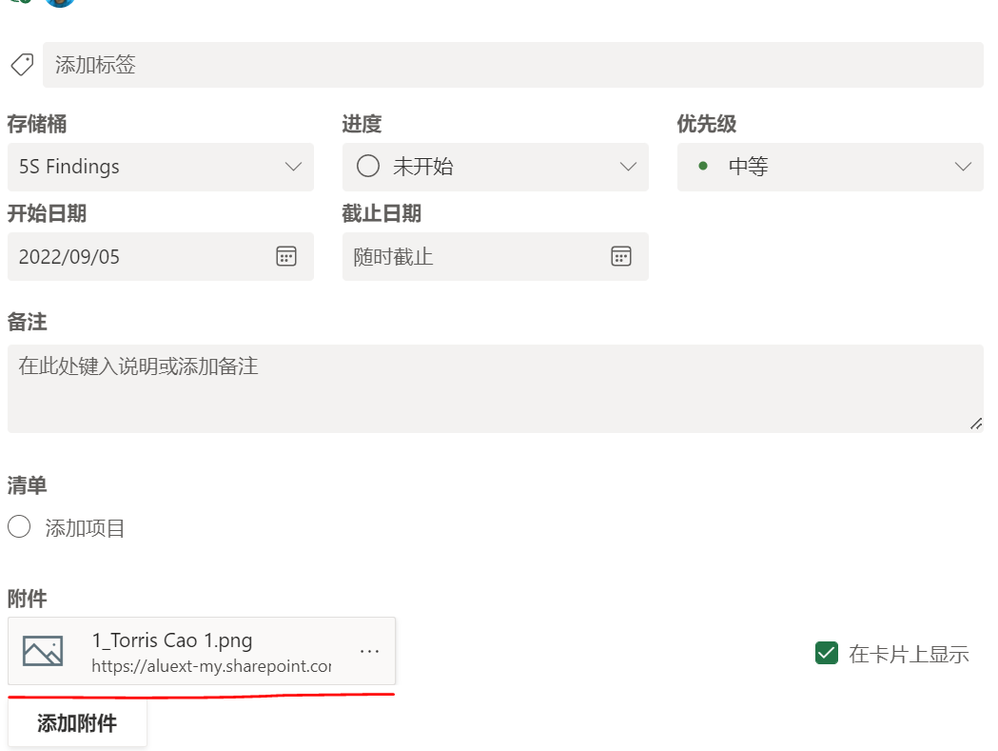Open the 存储桶 dropdown showing 5S Findings
The width and height of the screenshot is (998, 751).
click(160, 167)
